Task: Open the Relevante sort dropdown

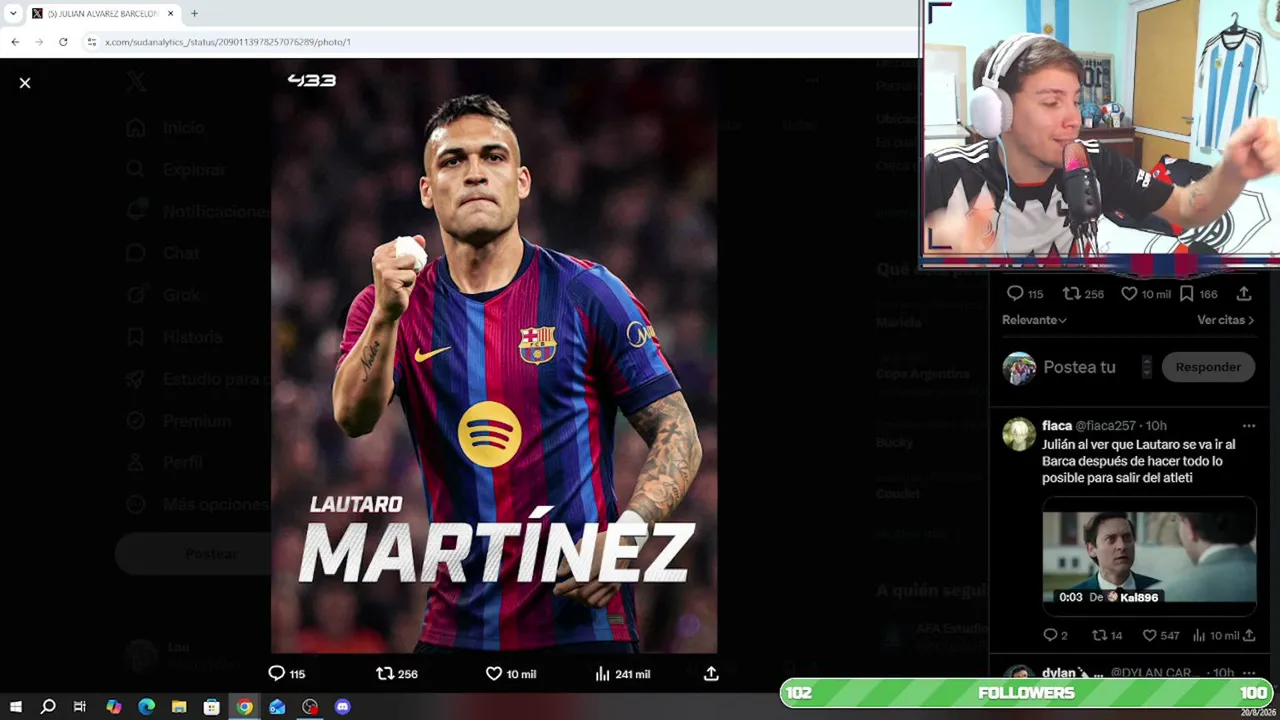Action: pyautogui.click(x=1034, y=320)
